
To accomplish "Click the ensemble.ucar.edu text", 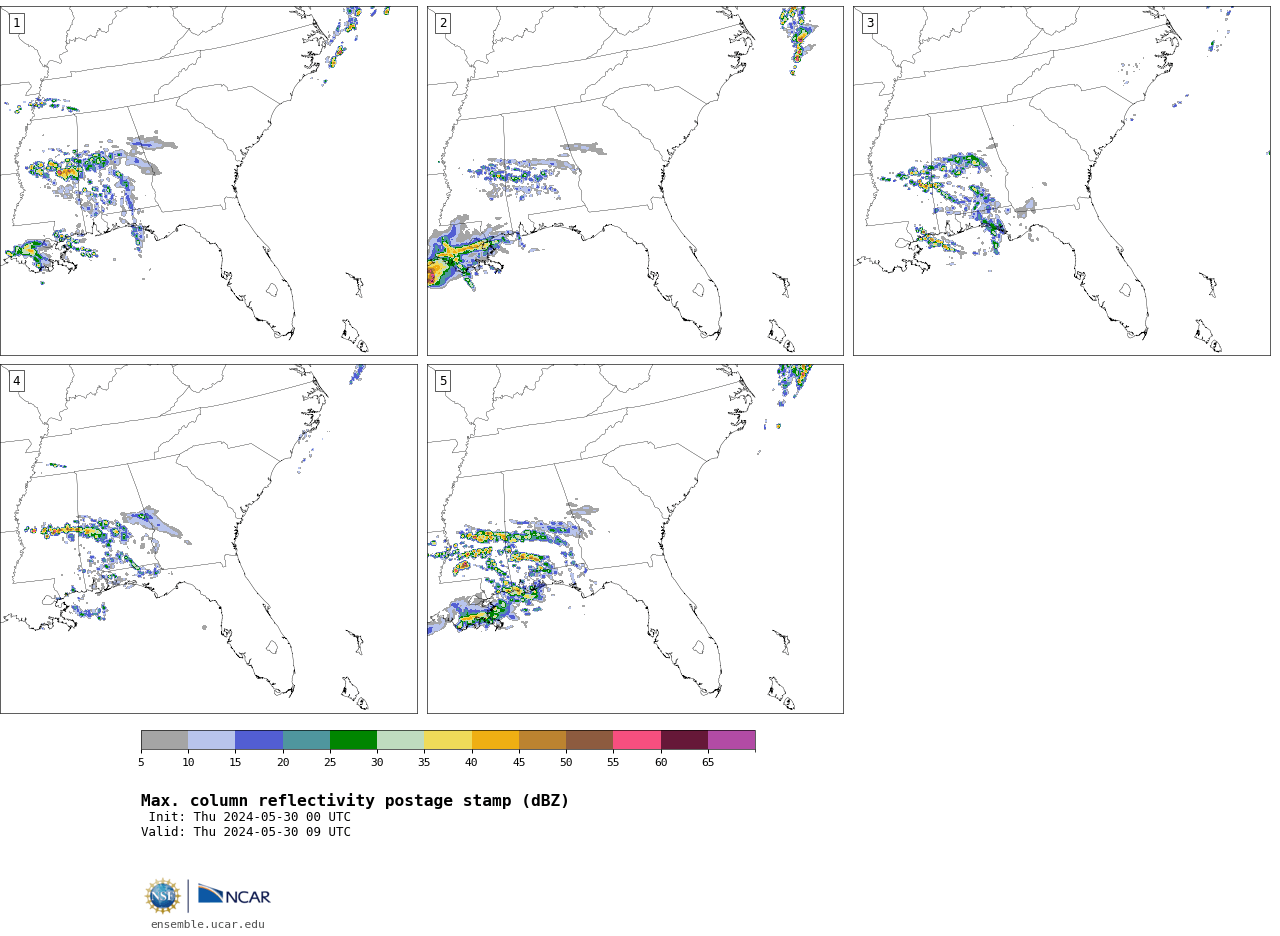I will (x=208, y=925).
